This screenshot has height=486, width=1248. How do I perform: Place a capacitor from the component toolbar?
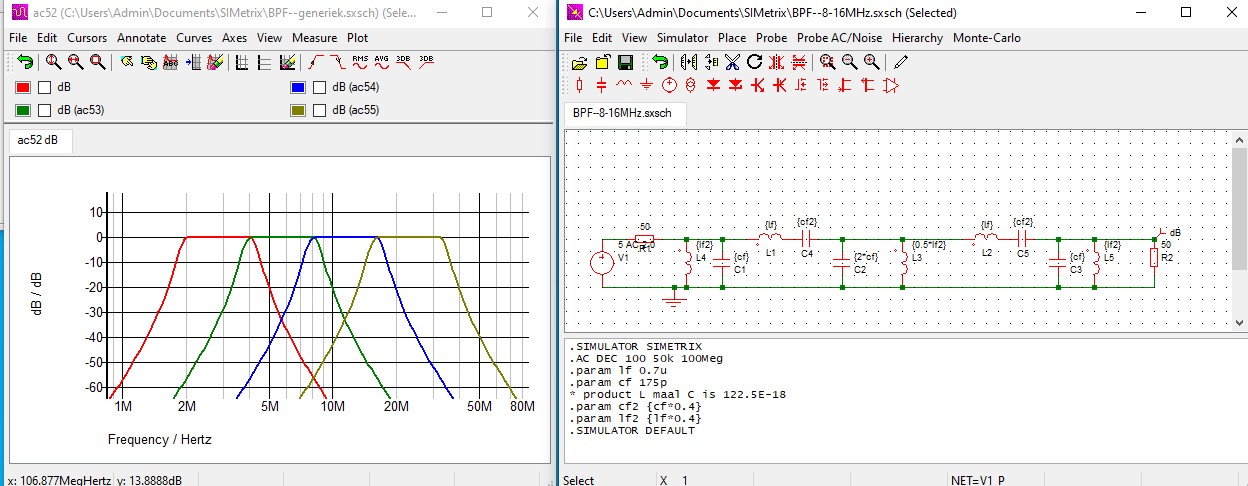click(x=601, y=85)
